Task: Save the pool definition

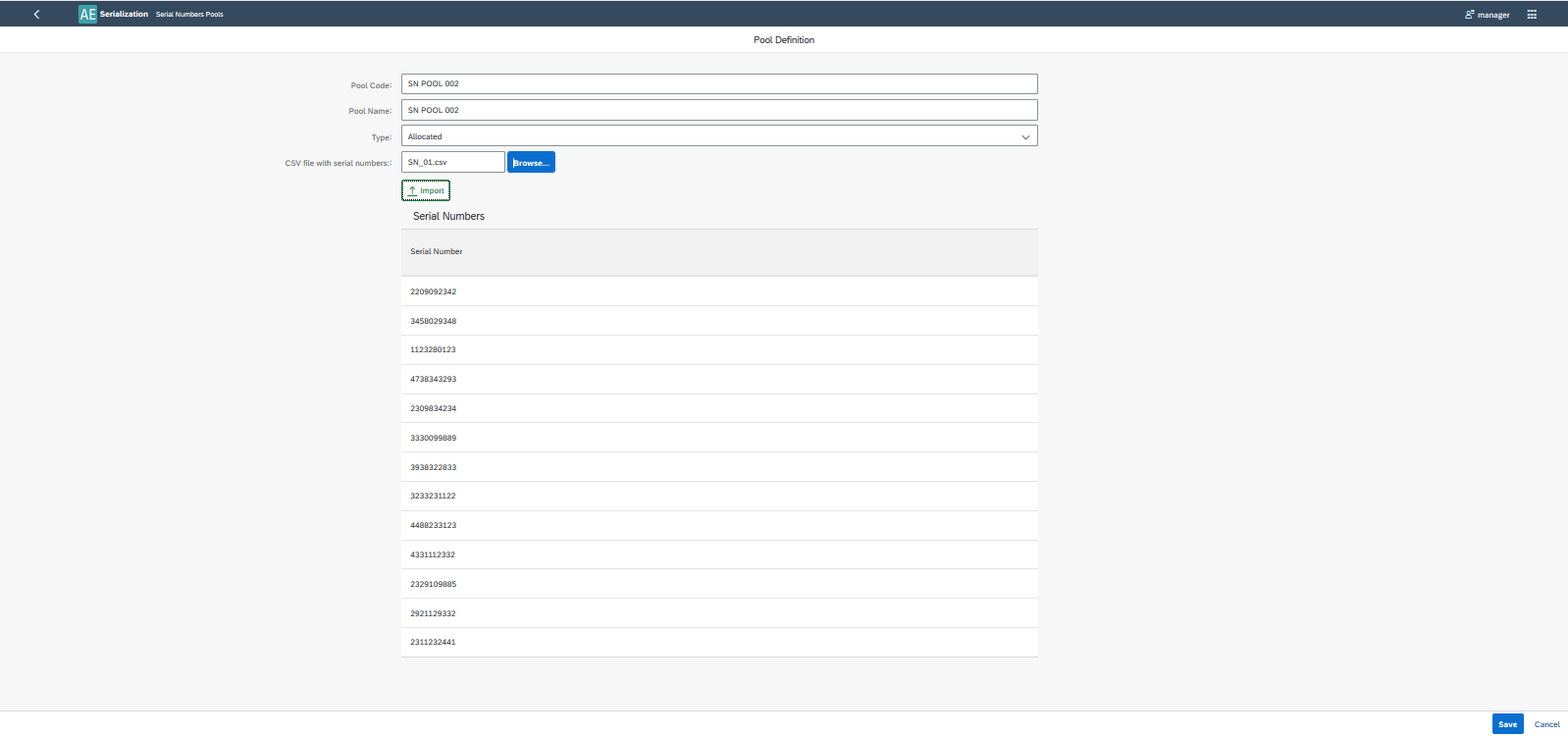Action: click(x=1507, y=724)
